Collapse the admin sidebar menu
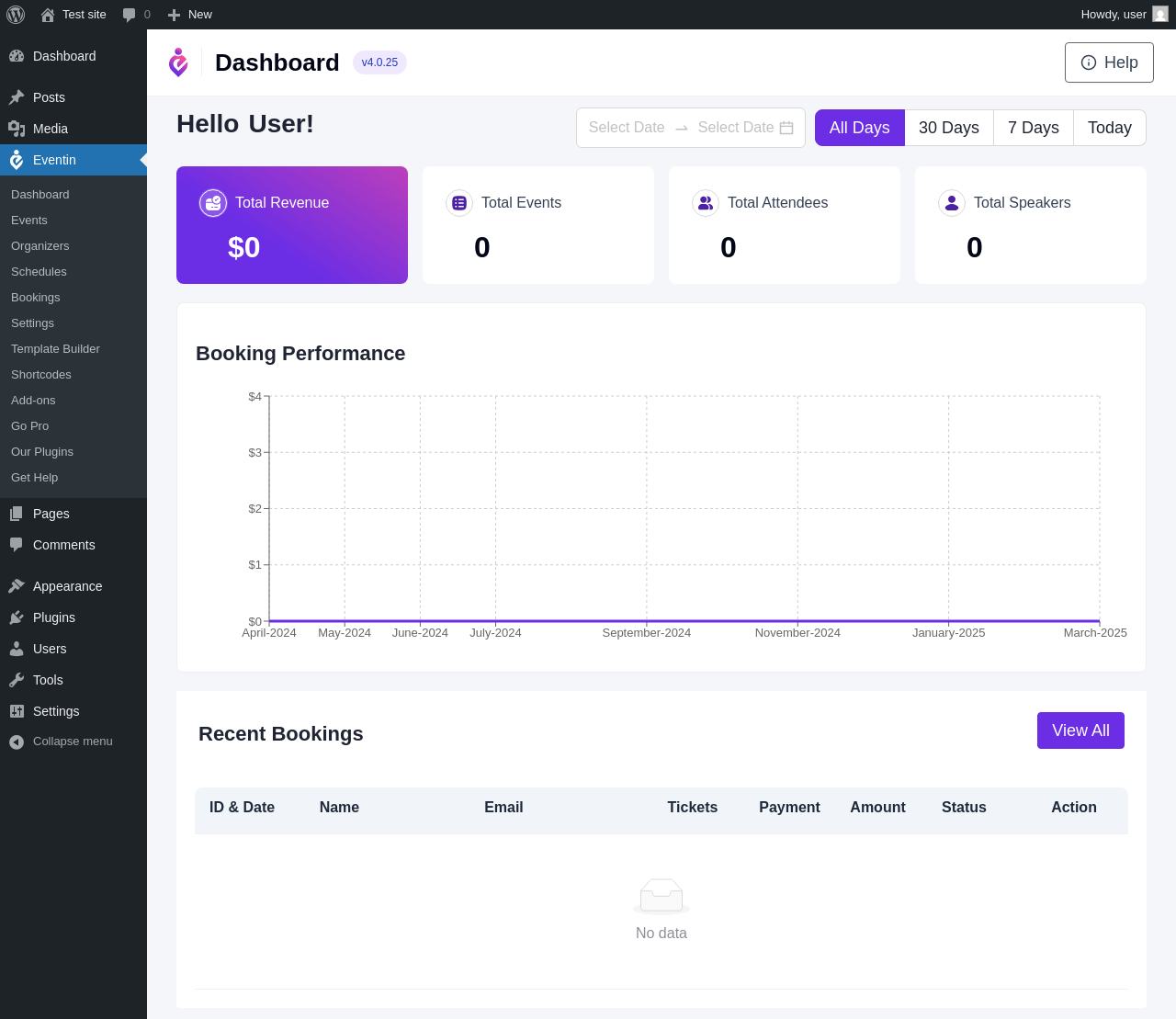Image resolution: width=1176 pixels, height=1019 pixels. click(x=62, y=742)
